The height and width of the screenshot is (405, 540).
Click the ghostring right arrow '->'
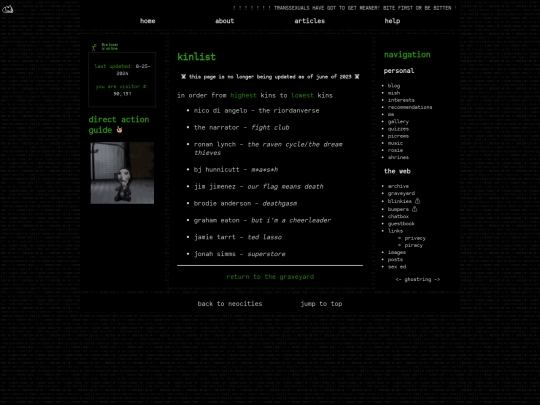point(437,279)
